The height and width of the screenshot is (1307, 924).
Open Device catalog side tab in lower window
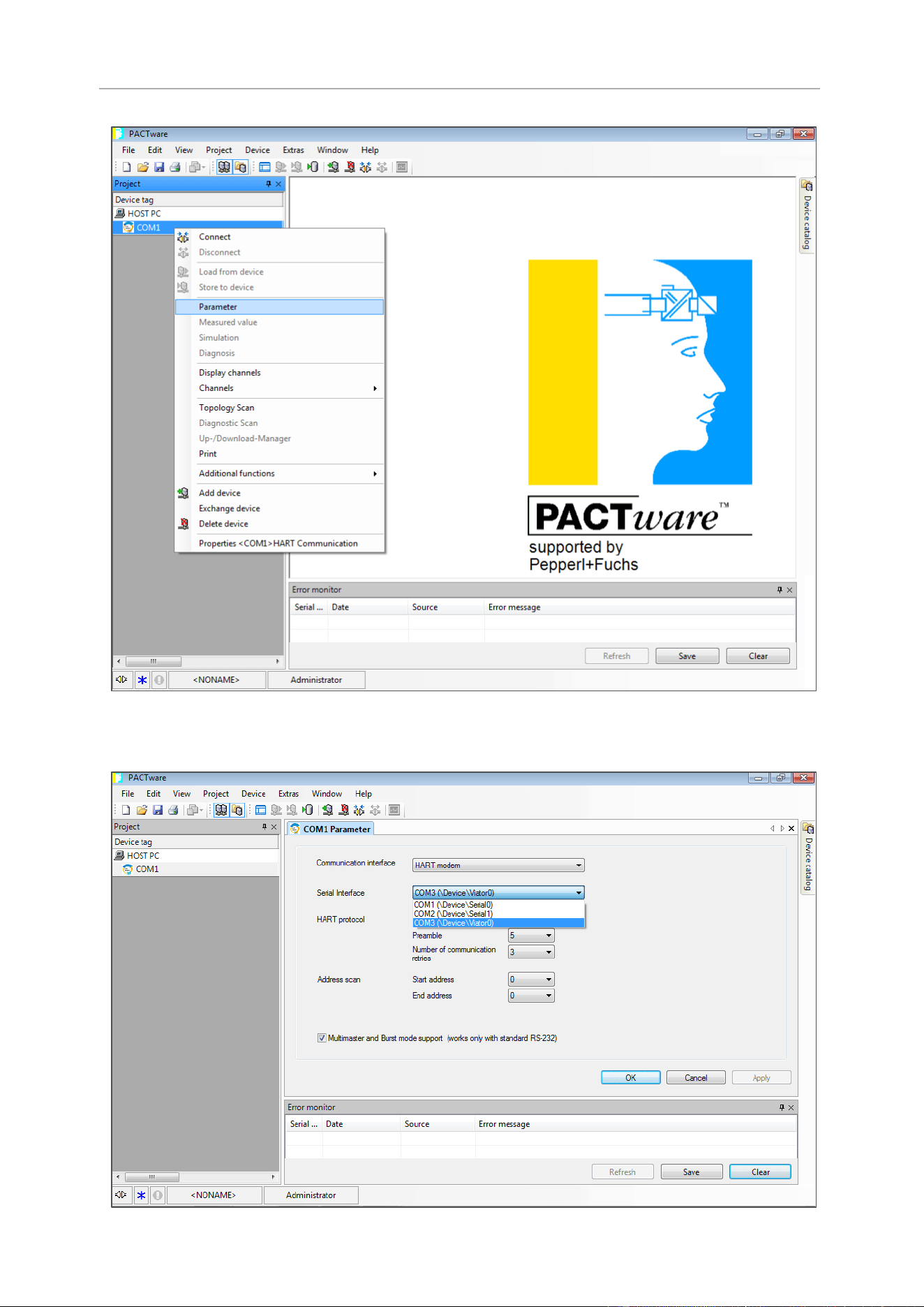click(808, 859)
